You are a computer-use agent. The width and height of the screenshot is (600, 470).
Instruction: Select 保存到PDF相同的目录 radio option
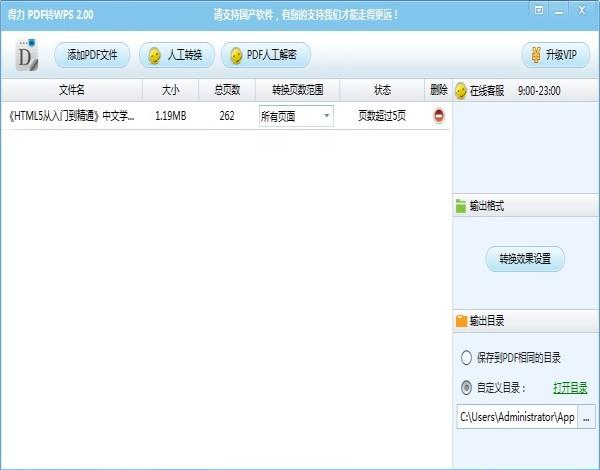[x=466, y=358]
